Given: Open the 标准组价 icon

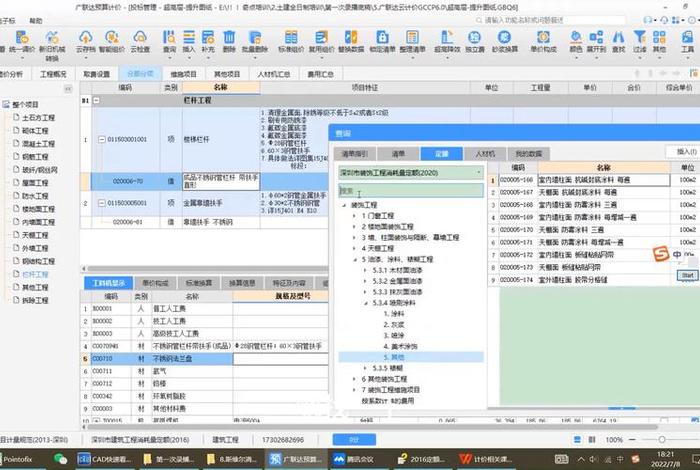Looking at the screenshot, I should click(291, 42).
